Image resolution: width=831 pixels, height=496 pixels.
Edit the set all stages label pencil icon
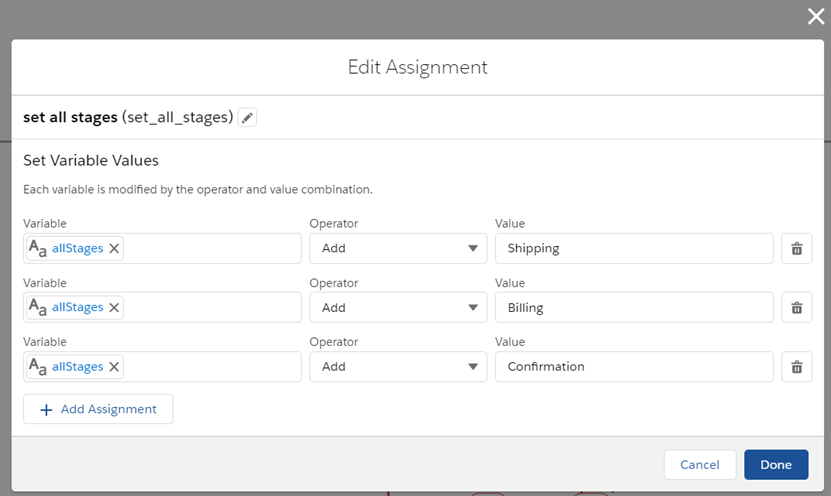247,117
